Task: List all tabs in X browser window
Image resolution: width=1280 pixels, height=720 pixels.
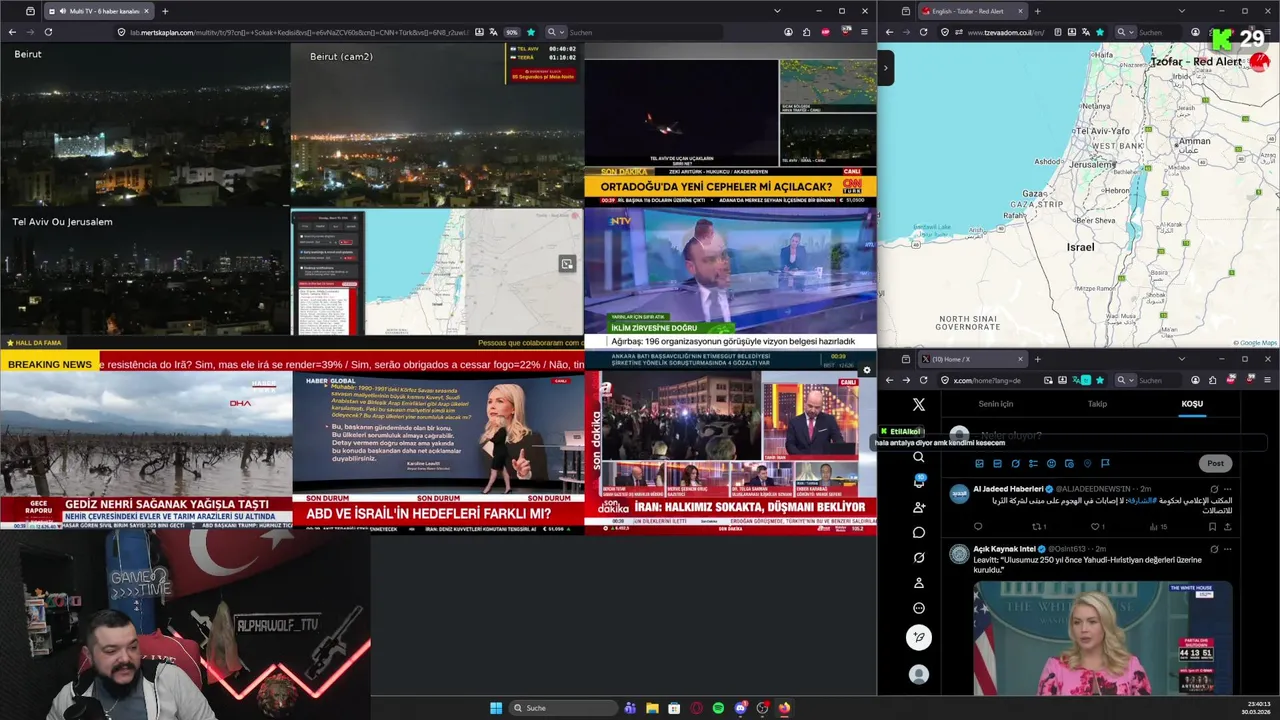Action: click(1181, 359)
